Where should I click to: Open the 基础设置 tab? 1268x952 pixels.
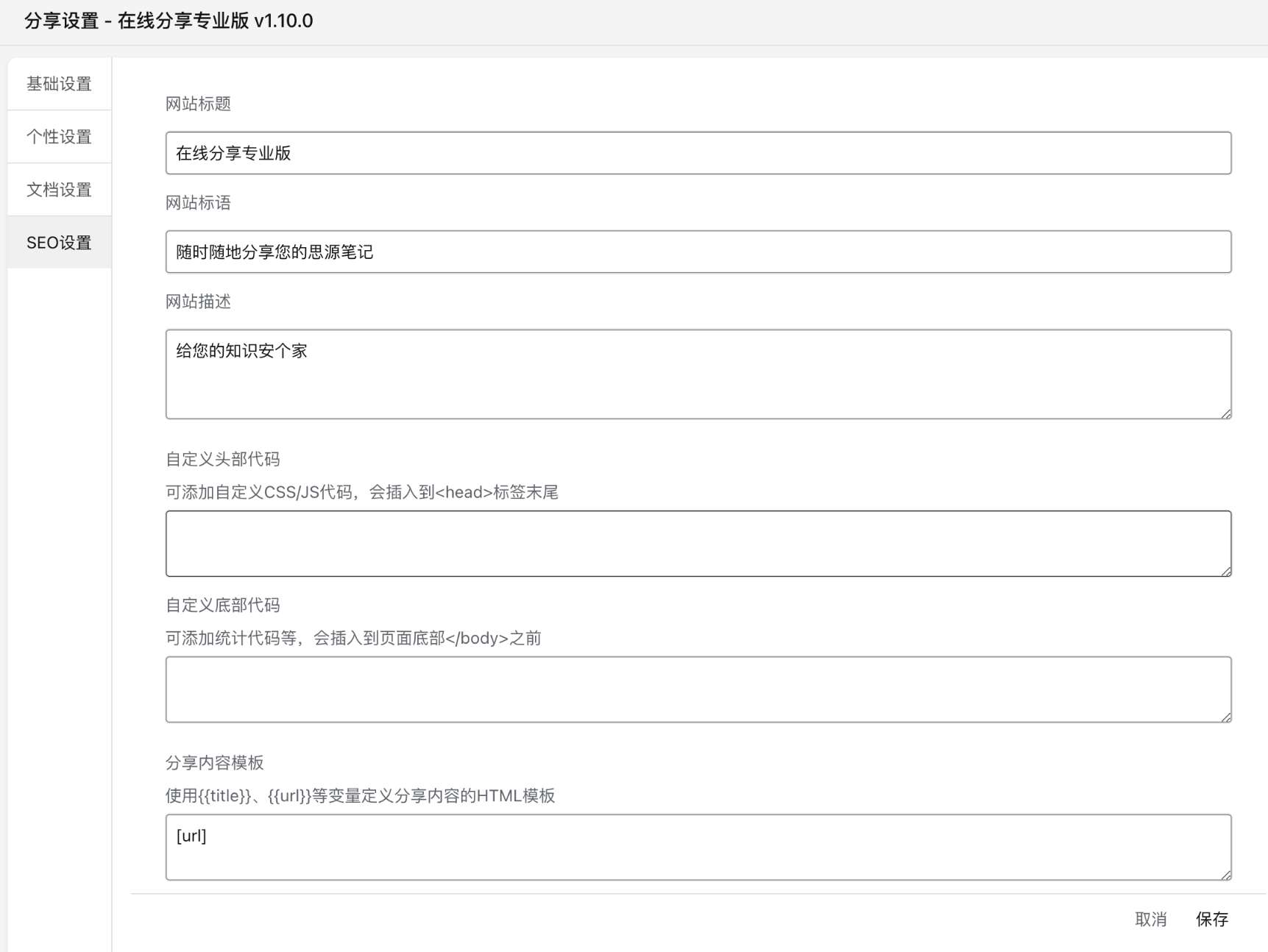59,84
